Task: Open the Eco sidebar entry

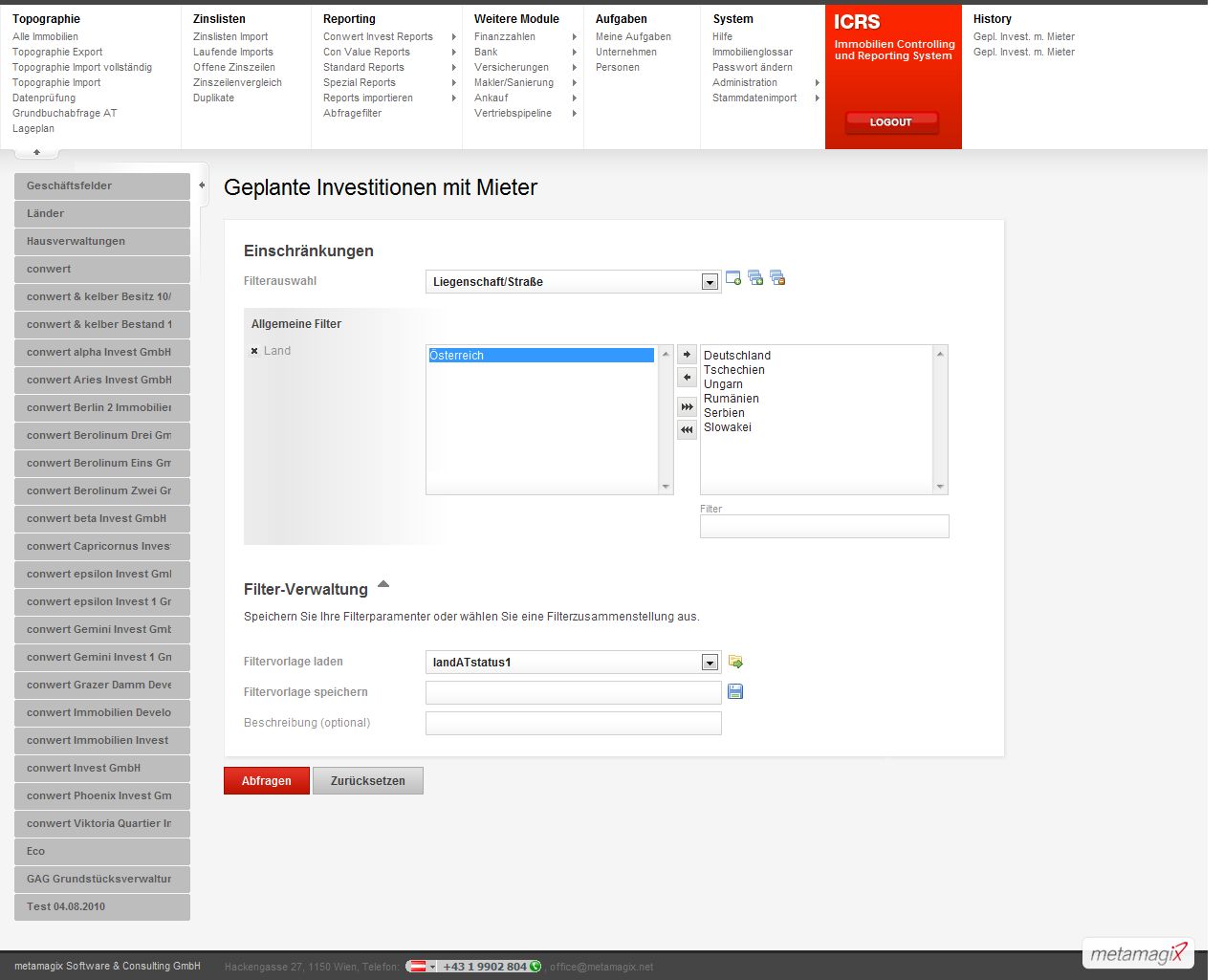Action: 102,851
